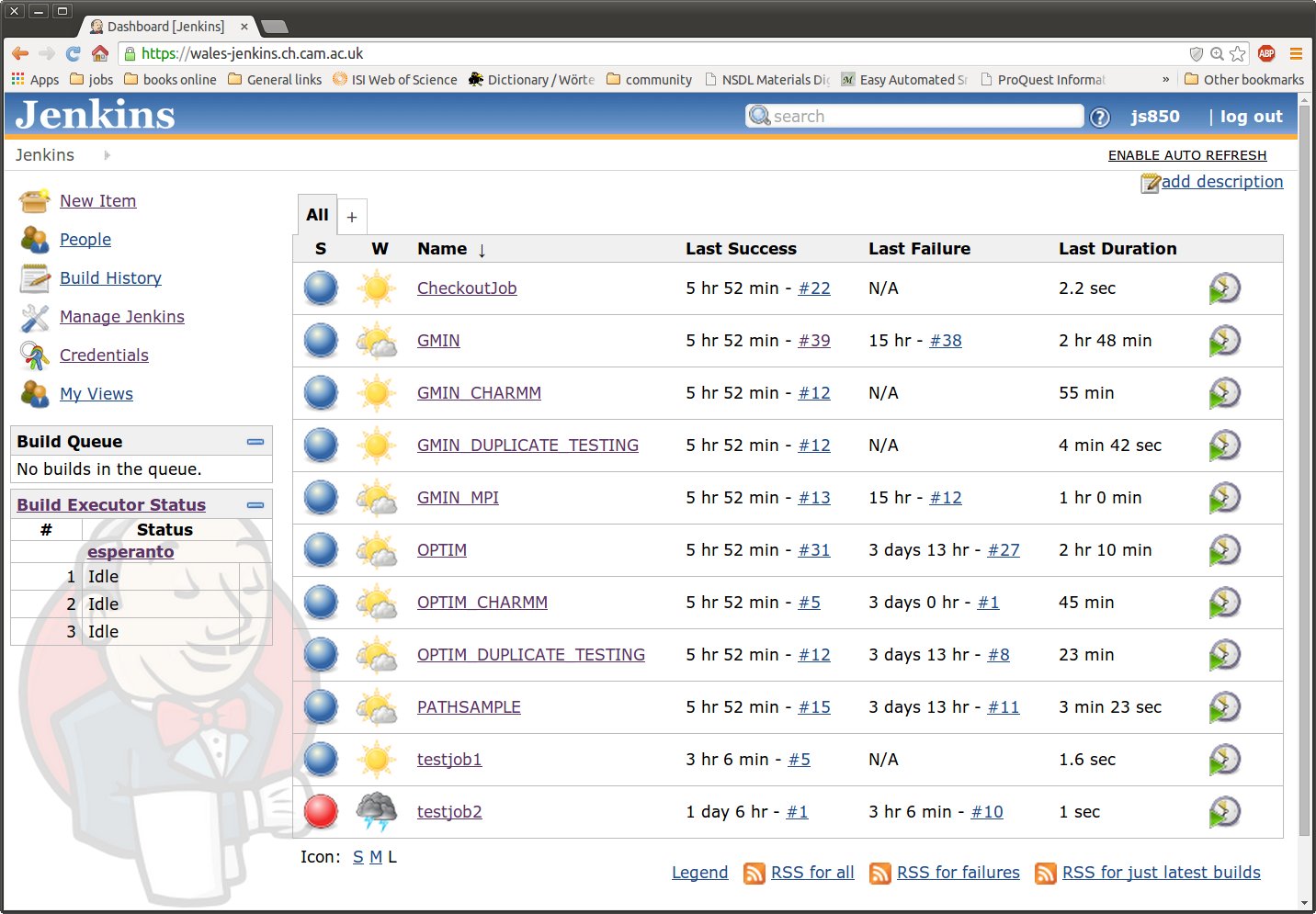Add a new view with plus tab
The height and width of the screenshot is (914, 1316).
coord(352,218)
